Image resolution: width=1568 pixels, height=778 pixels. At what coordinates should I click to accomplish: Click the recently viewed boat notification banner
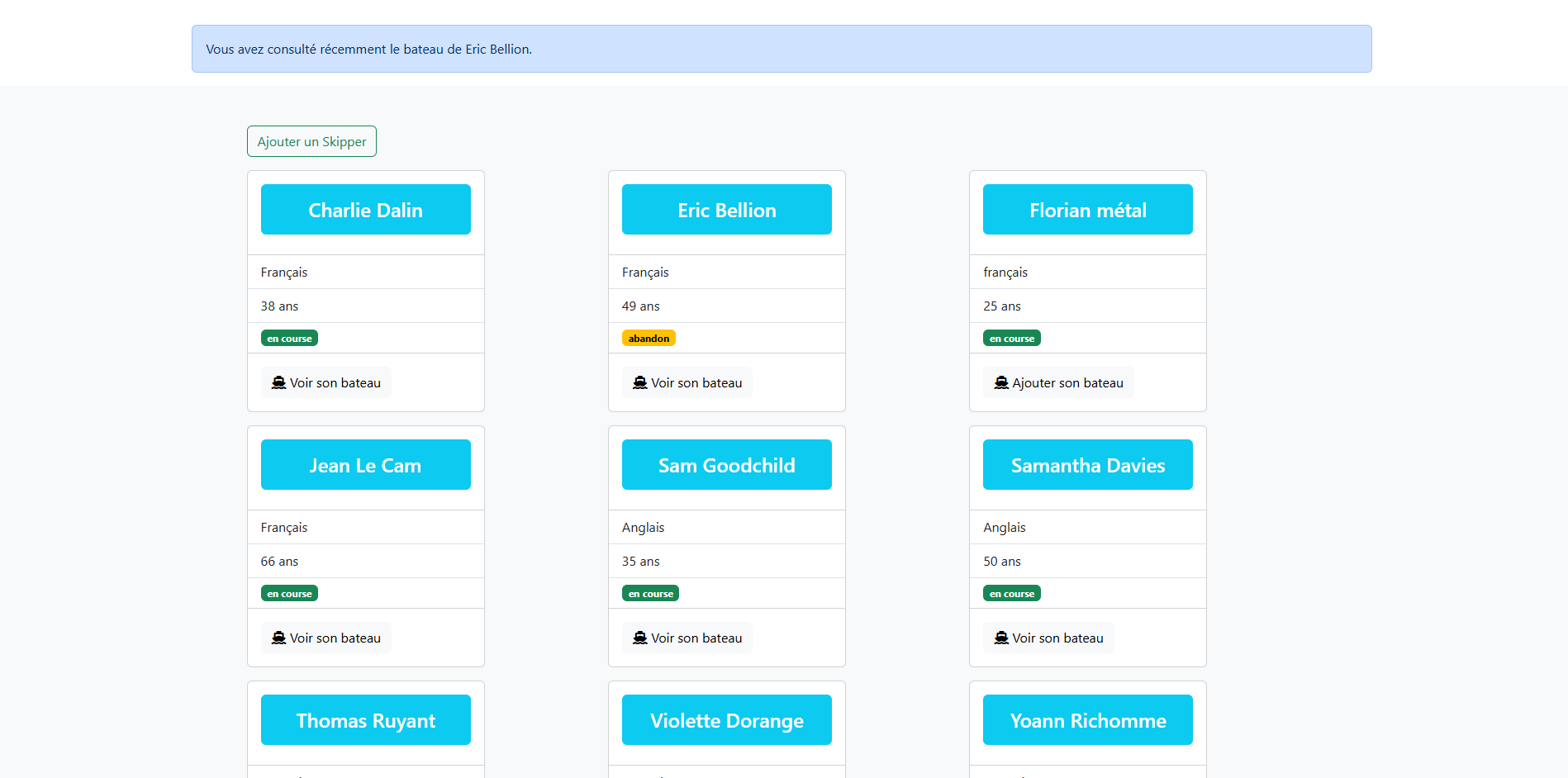782,49
